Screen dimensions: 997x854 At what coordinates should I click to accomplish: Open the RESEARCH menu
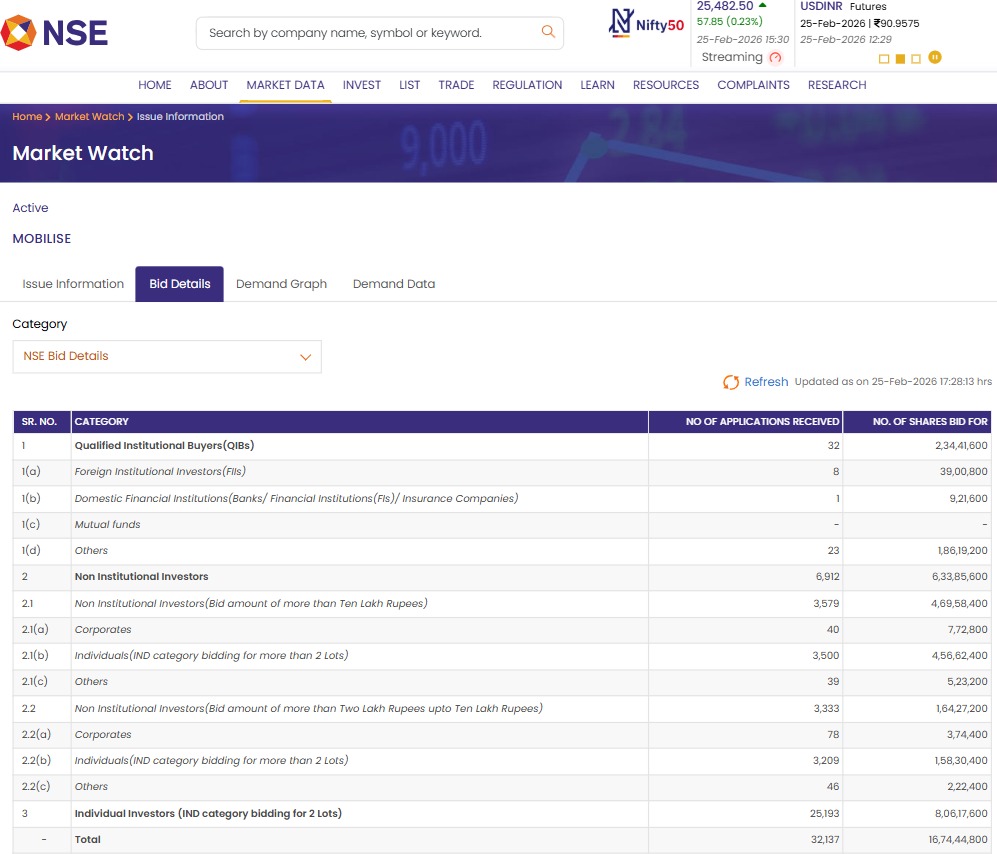pyautogui.click(x=837, y=85)
